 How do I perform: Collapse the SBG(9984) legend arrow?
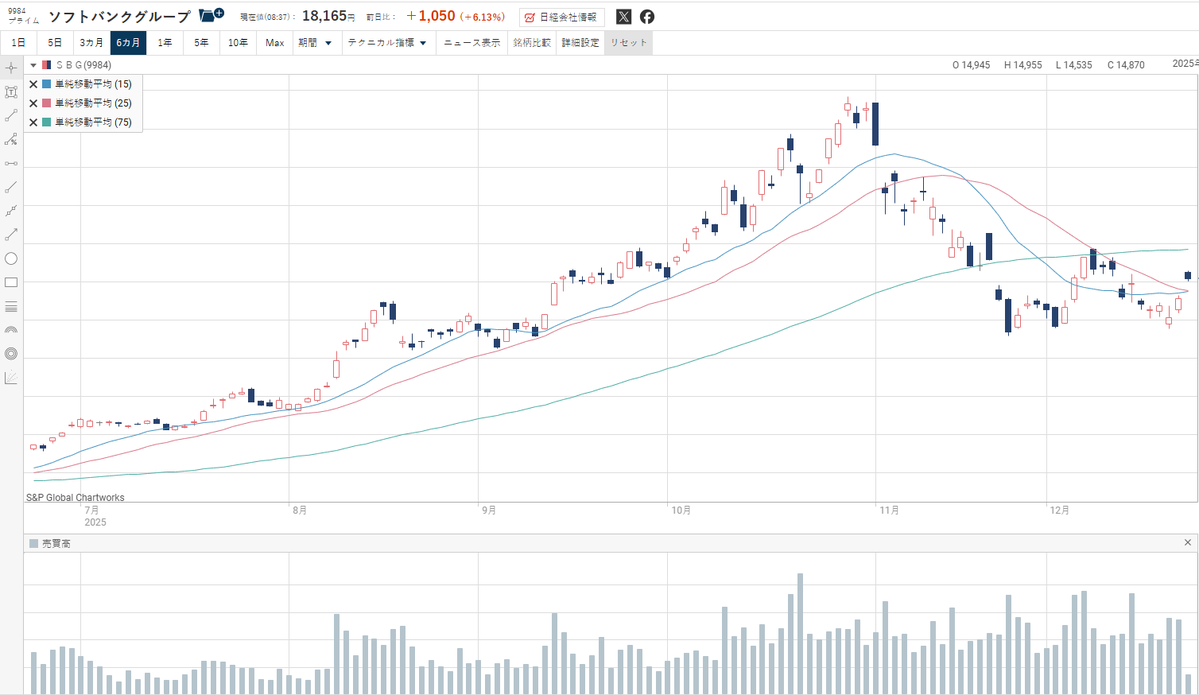click(33, 65)
